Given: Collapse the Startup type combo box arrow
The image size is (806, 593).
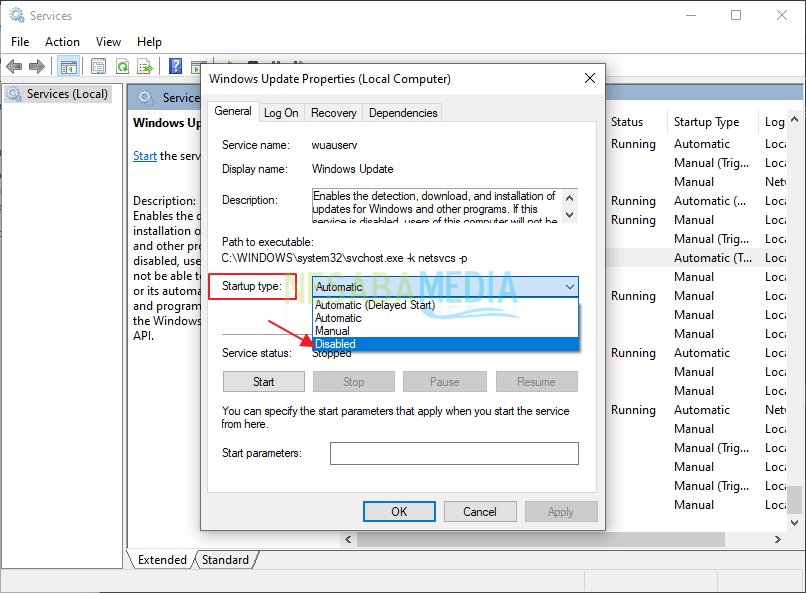Looking at the screenshot, I should pos(569,287).
